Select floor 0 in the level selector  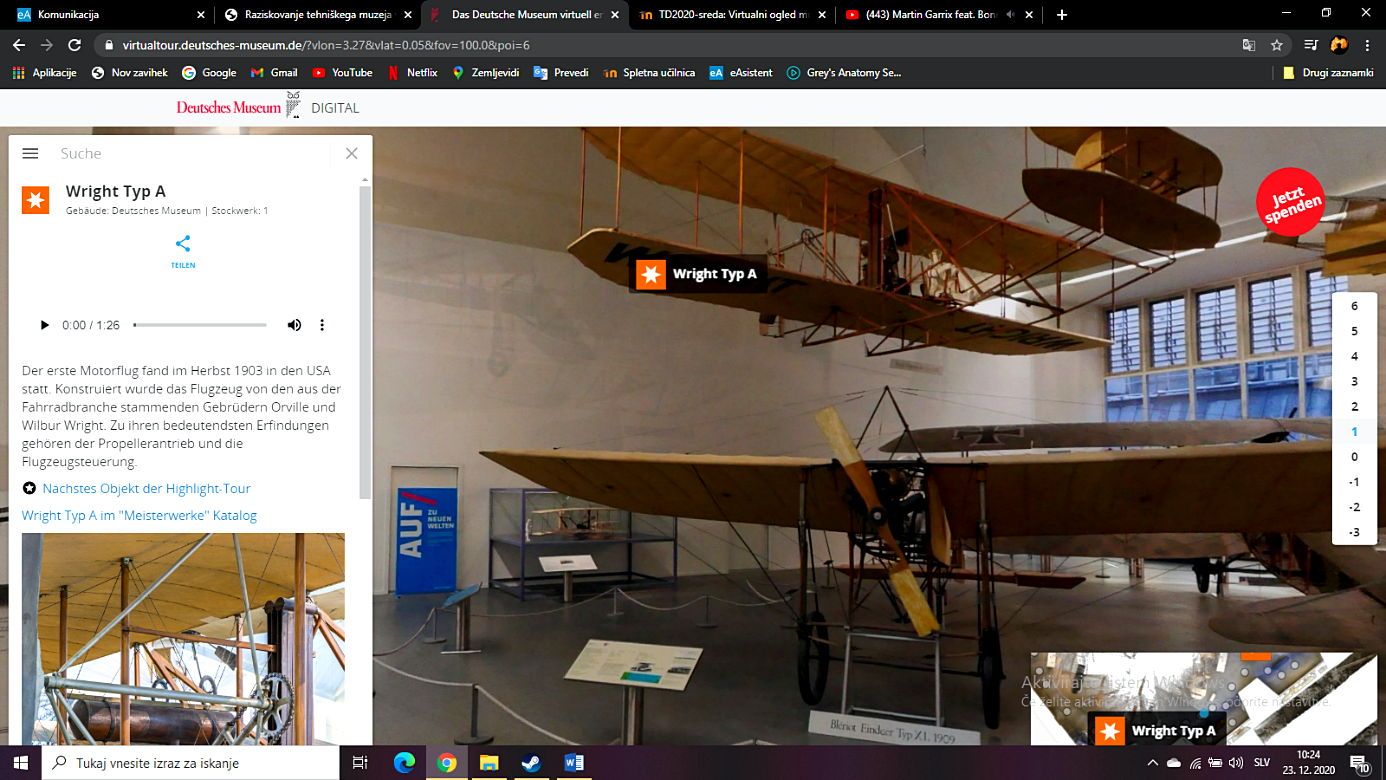click(x=1354, y=457)
